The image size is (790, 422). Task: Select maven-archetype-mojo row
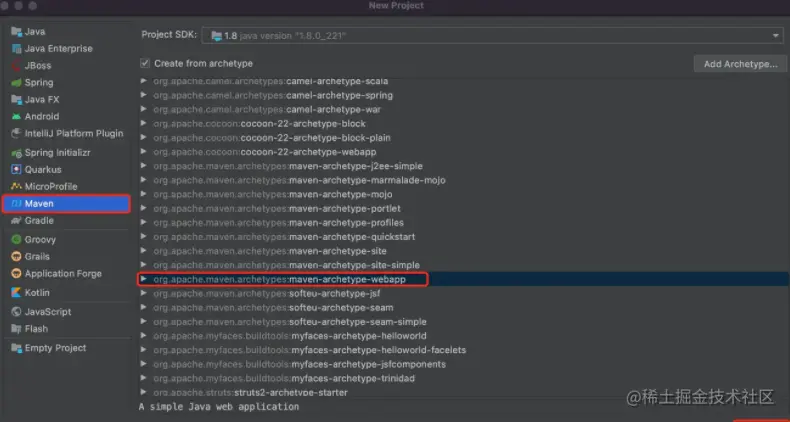[x=464, y=194]
